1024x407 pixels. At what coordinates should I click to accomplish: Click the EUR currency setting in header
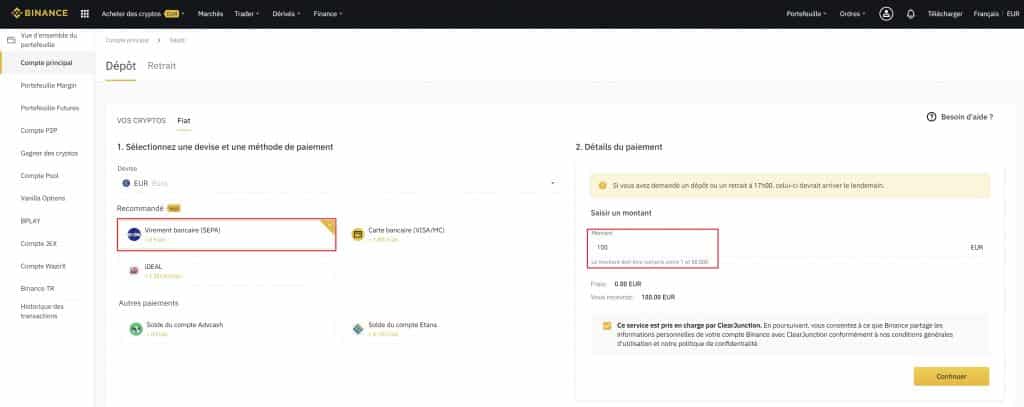click(1013, 13)
